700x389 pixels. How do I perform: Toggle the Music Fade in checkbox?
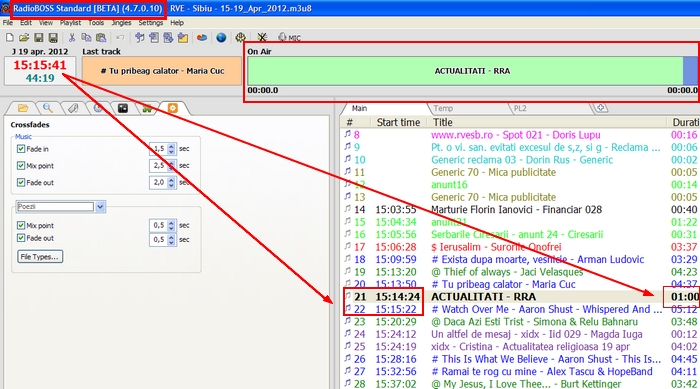pos(21,149)
